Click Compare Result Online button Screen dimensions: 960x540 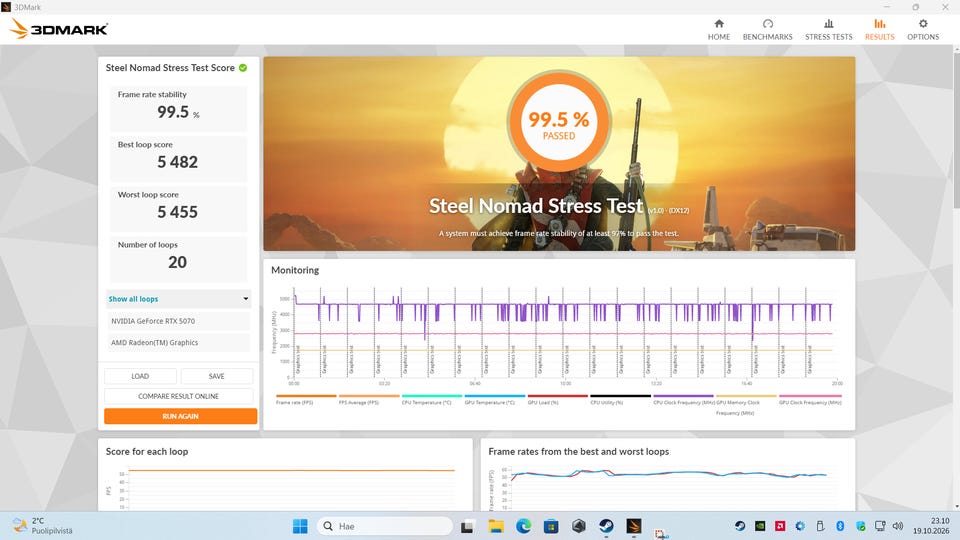point(178,396)
